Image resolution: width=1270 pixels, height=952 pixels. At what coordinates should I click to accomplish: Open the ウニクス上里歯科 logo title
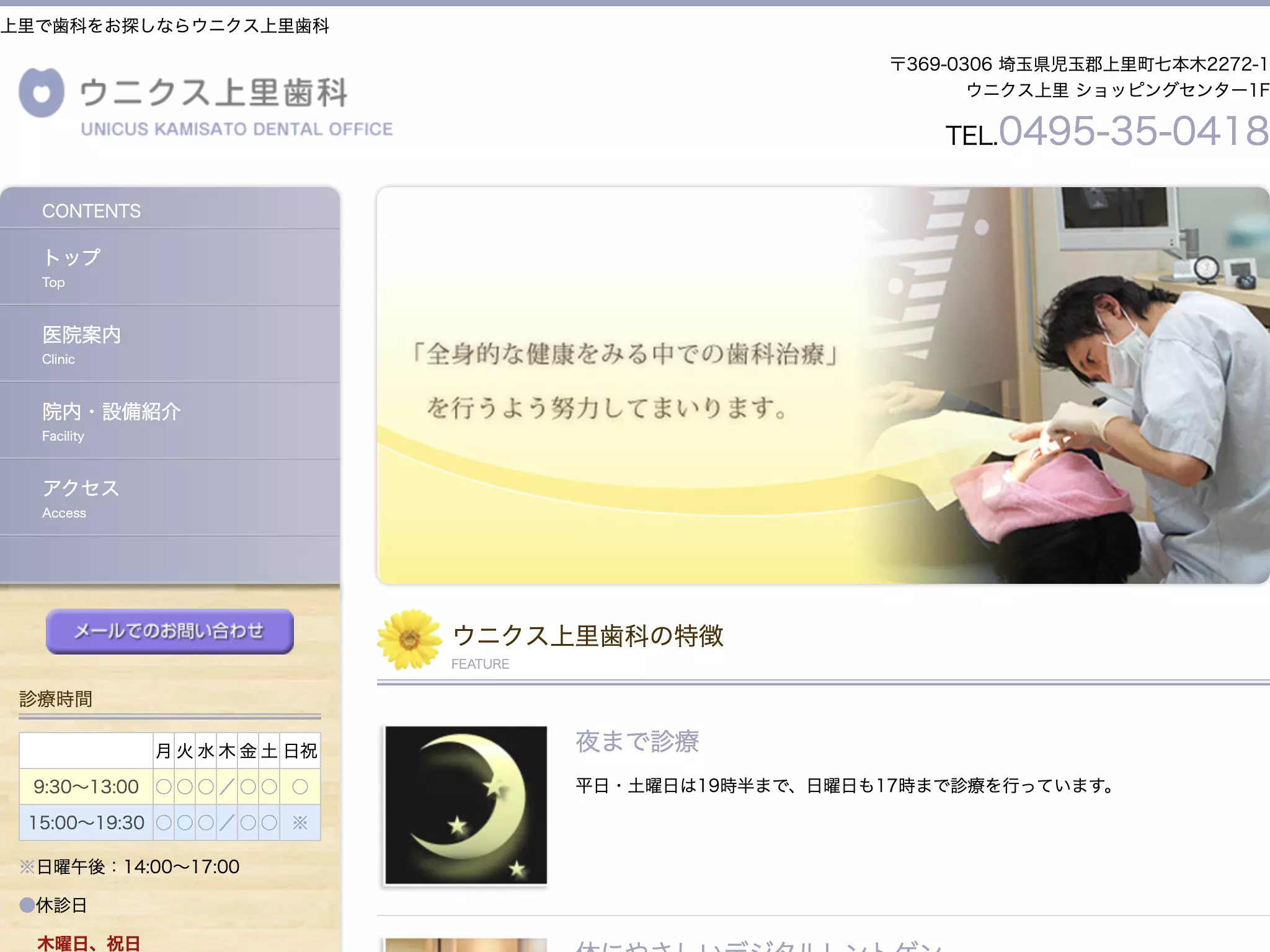(x=214, y=92)
